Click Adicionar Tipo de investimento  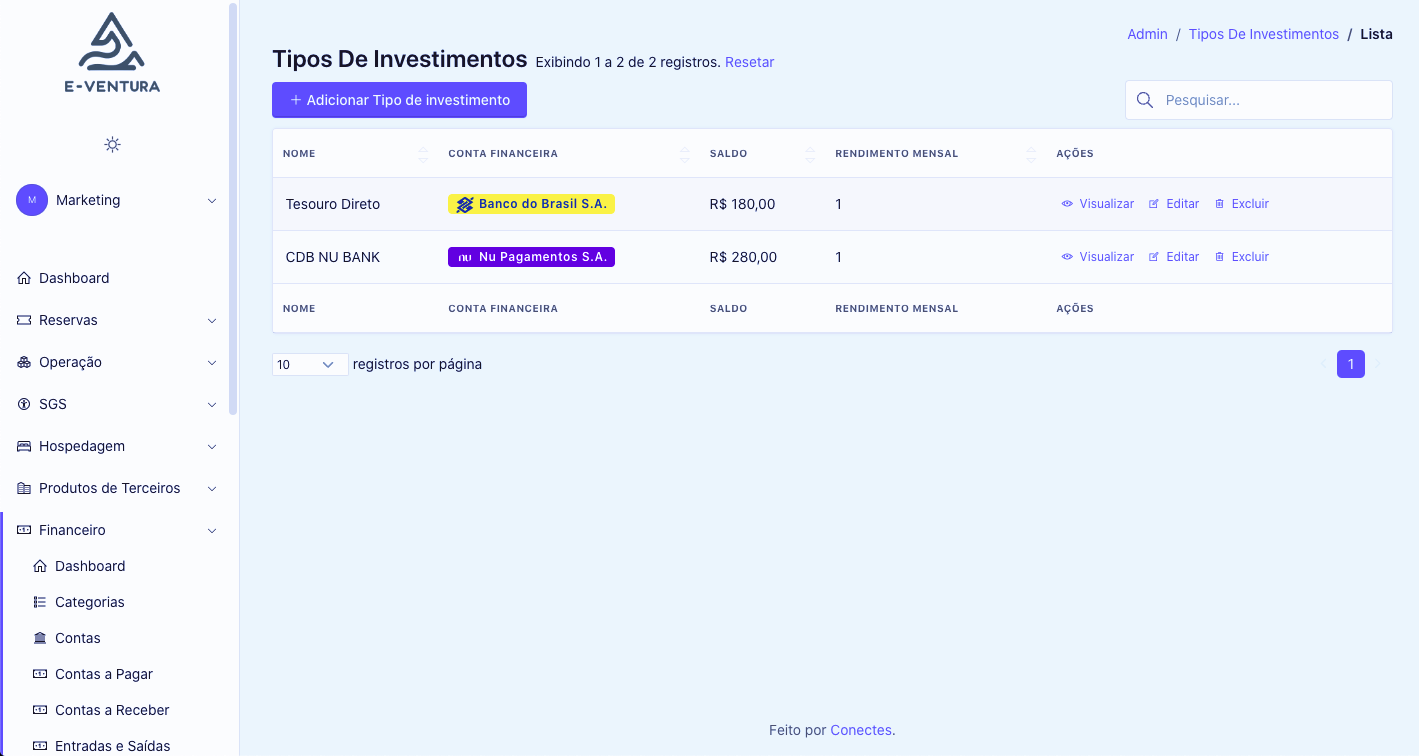click(x=399, y=100)
